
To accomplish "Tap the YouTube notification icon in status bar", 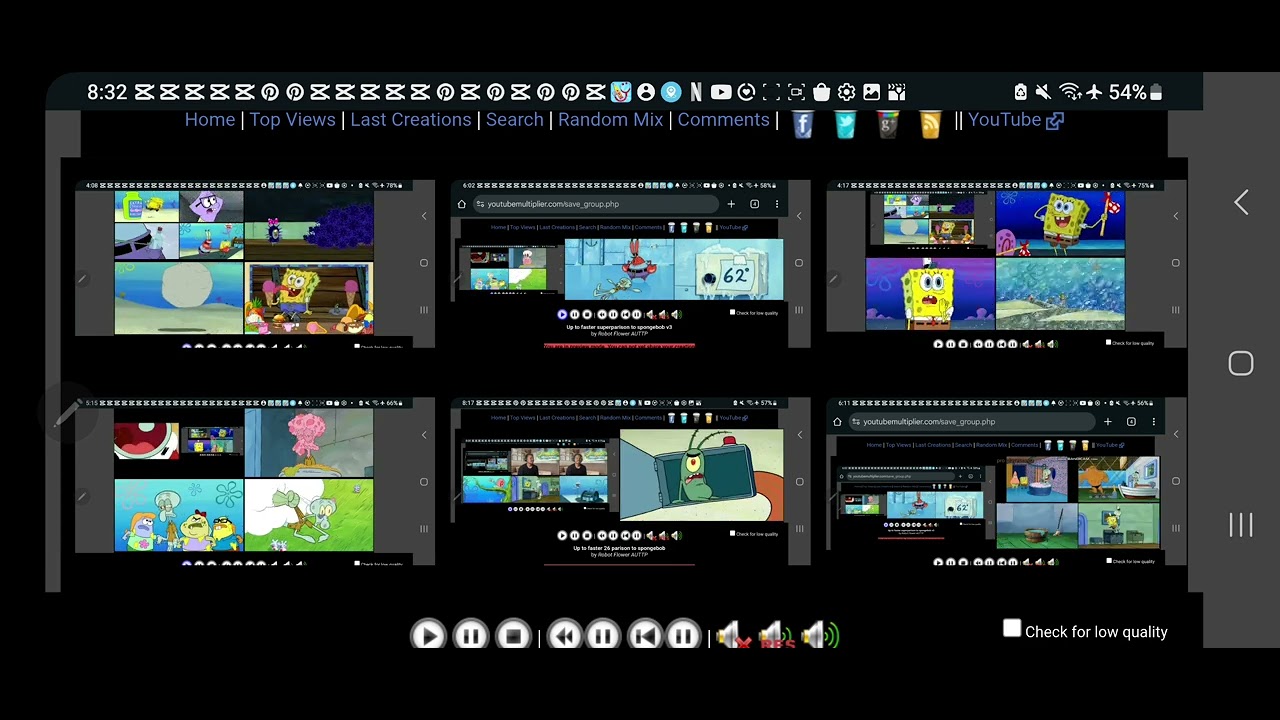I will coord(721,92).
